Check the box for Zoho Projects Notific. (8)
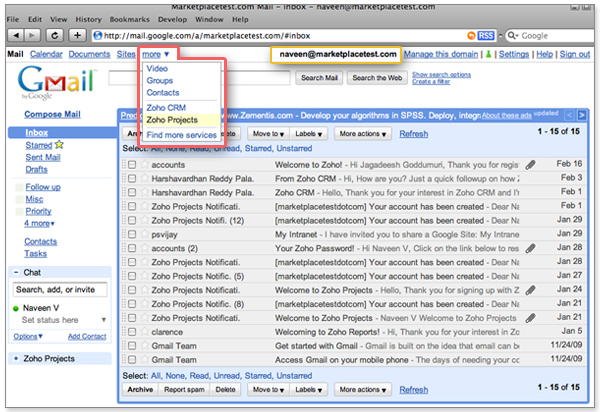The width and height of the screenshot is (600, 412). tap(132, 304)
